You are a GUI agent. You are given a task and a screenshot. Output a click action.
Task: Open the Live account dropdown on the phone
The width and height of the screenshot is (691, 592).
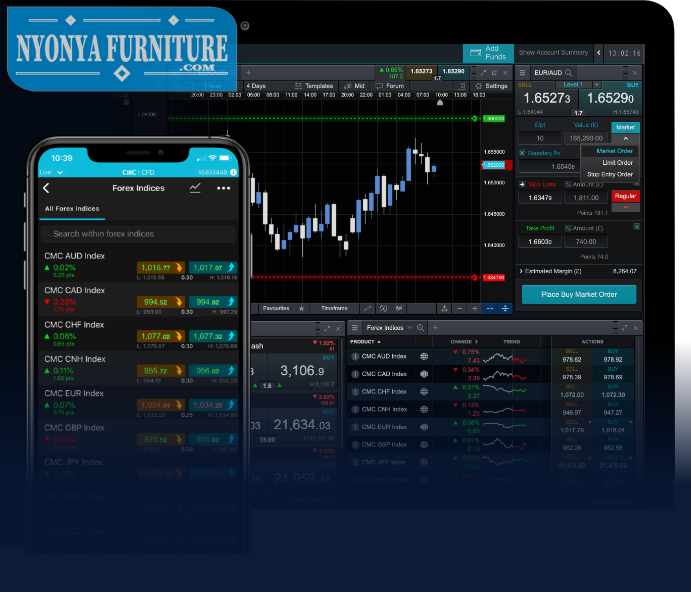point(51,172)
